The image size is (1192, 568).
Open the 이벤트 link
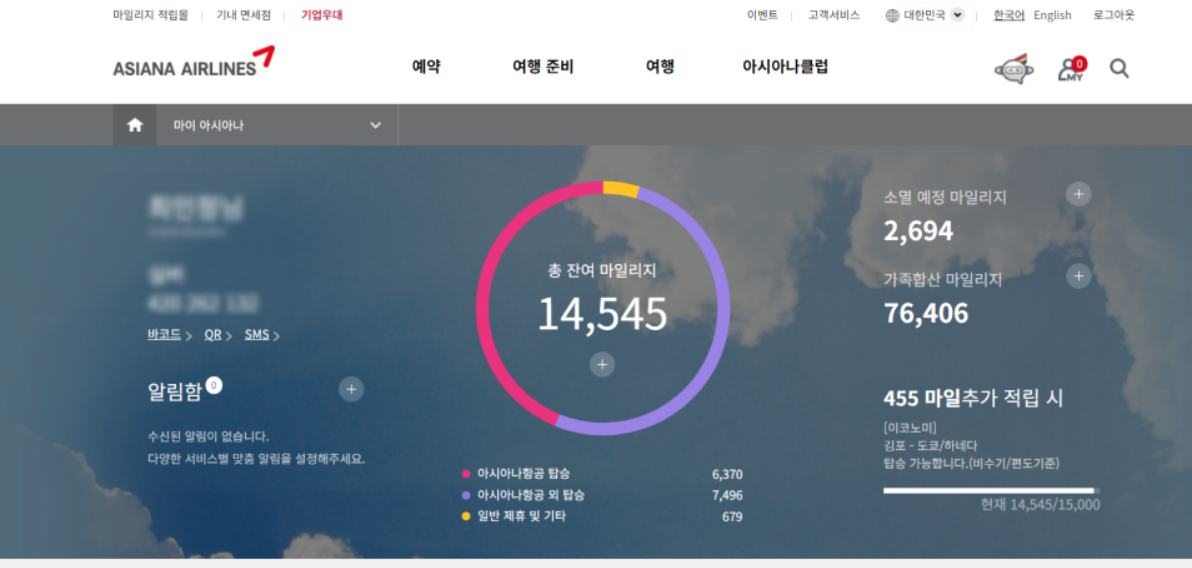pyautogui.click(x=762, y=15)
